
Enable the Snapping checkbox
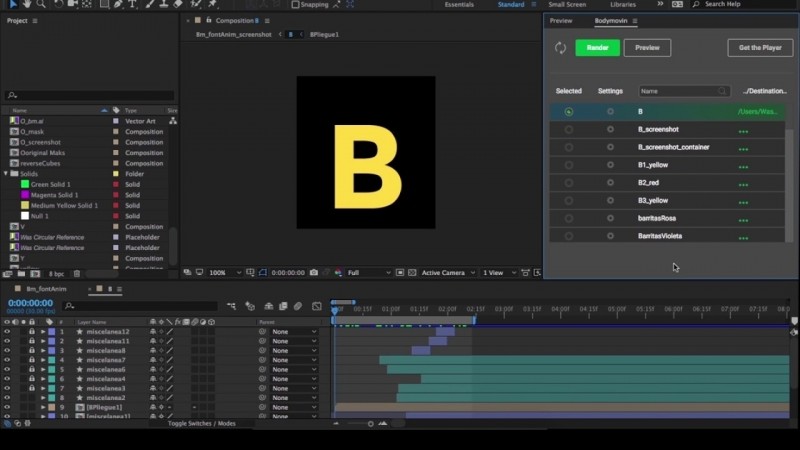(295, 5)
